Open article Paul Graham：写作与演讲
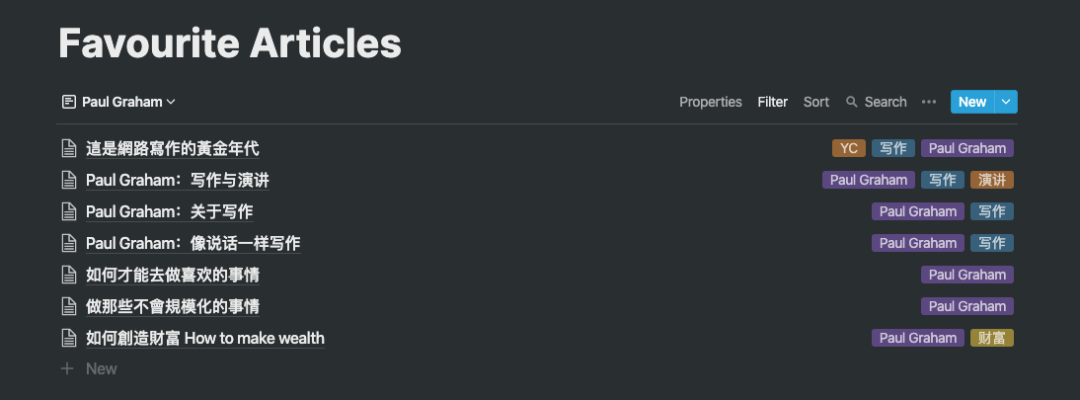Screen dimensions: 1080x400 click(178, 180)
